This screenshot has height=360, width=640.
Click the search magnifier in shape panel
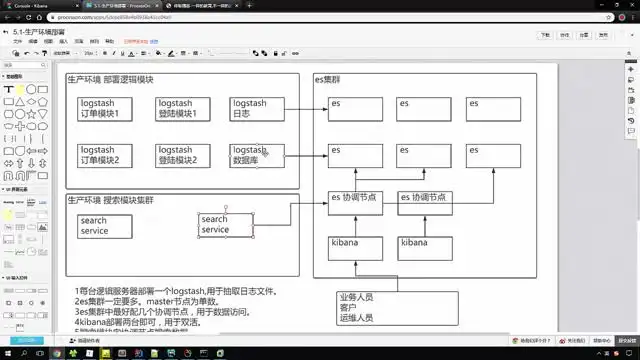pyautogui.click(x=43, y=65)
